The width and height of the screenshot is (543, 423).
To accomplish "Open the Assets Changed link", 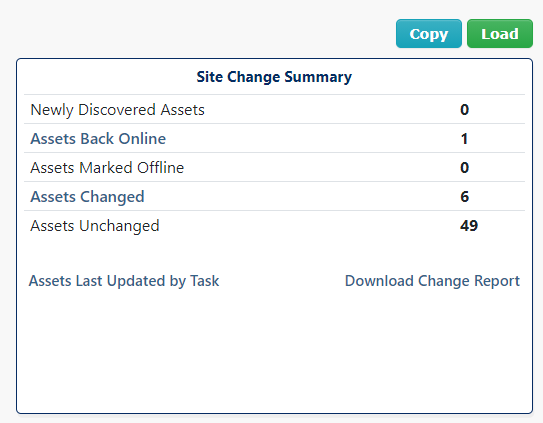I will (87, 197).
